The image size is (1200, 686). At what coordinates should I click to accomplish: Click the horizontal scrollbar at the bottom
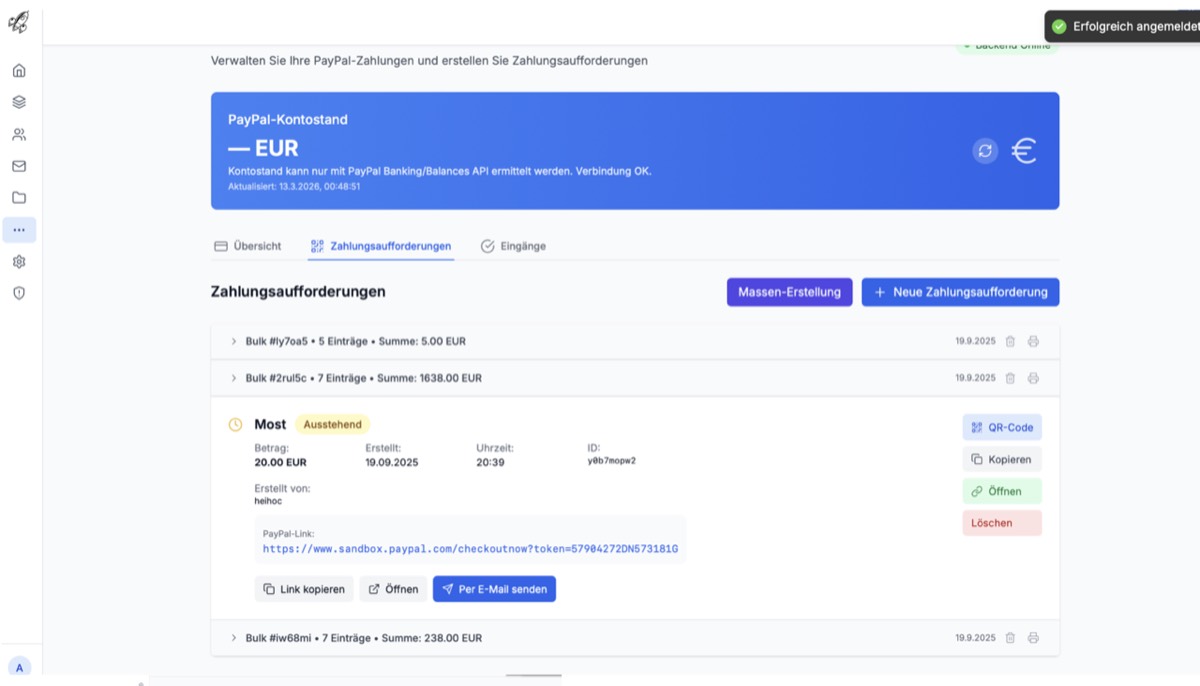(534, 676)
